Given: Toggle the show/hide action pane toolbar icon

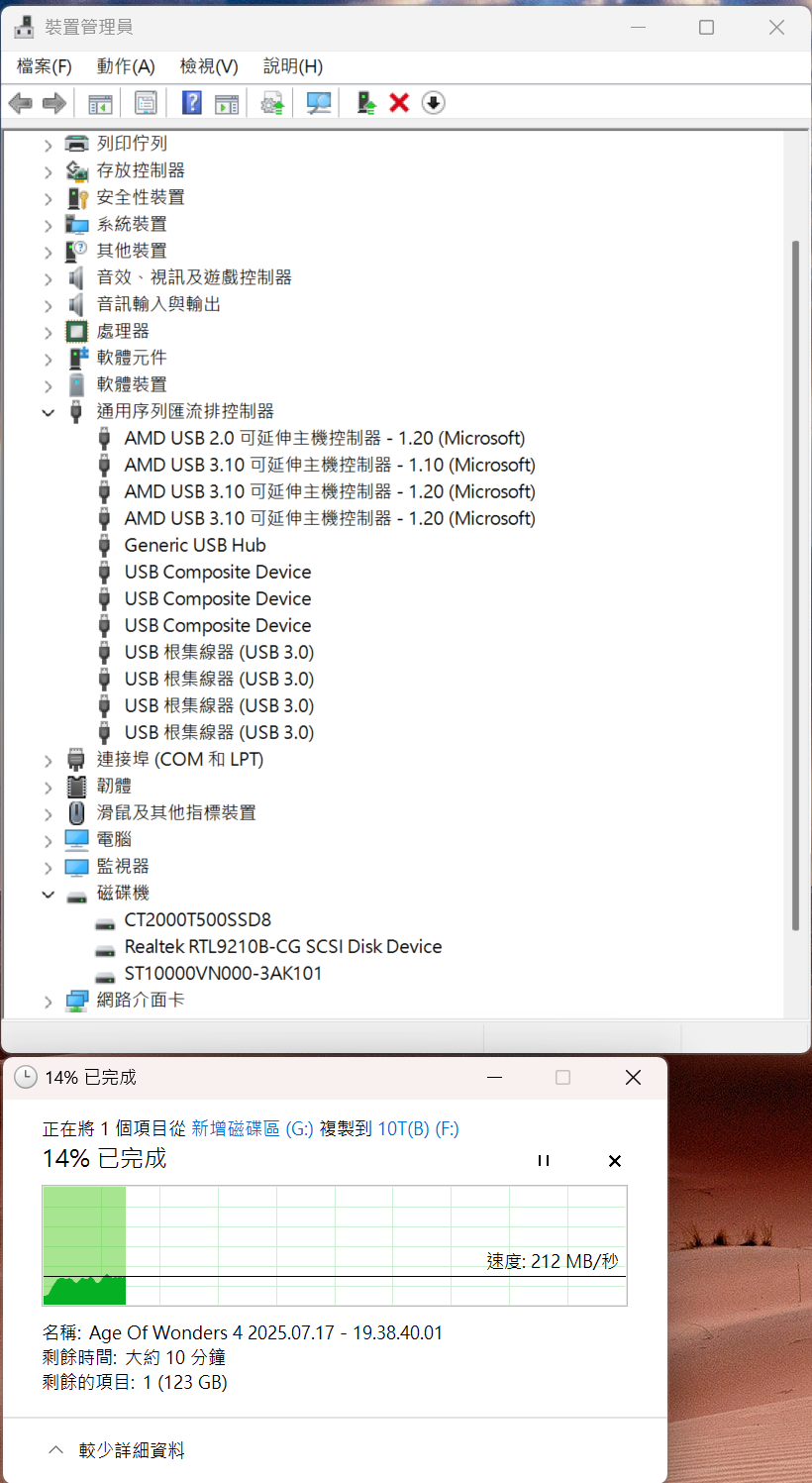Looking at the screenshot, I should coord(228,103).
